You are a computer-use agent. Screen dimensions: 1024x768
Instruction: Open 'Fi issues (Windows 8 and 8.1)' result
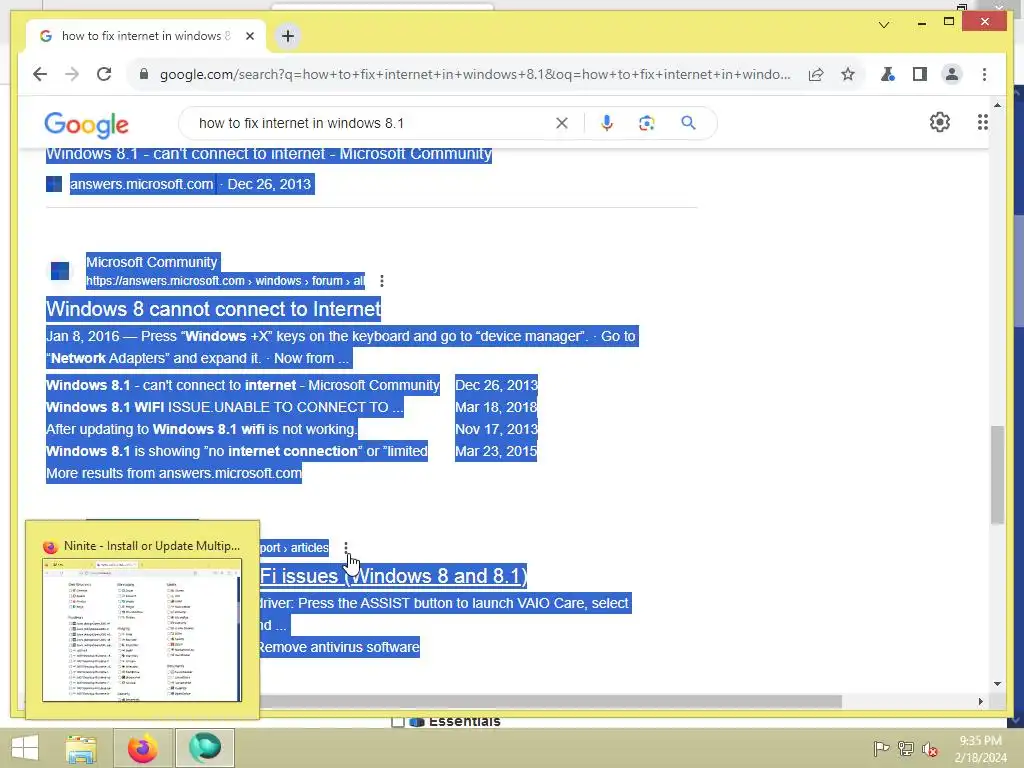[x=393, y=576]
